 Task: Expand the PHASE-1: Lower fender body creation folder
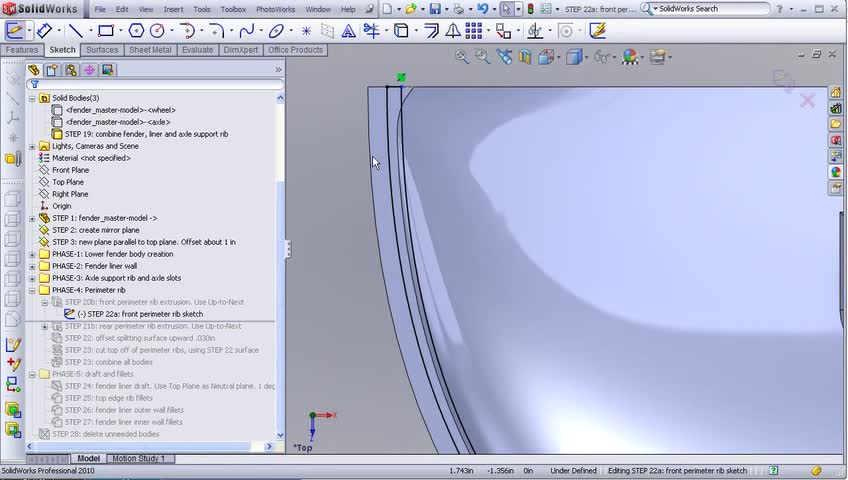tap(32, 255)
